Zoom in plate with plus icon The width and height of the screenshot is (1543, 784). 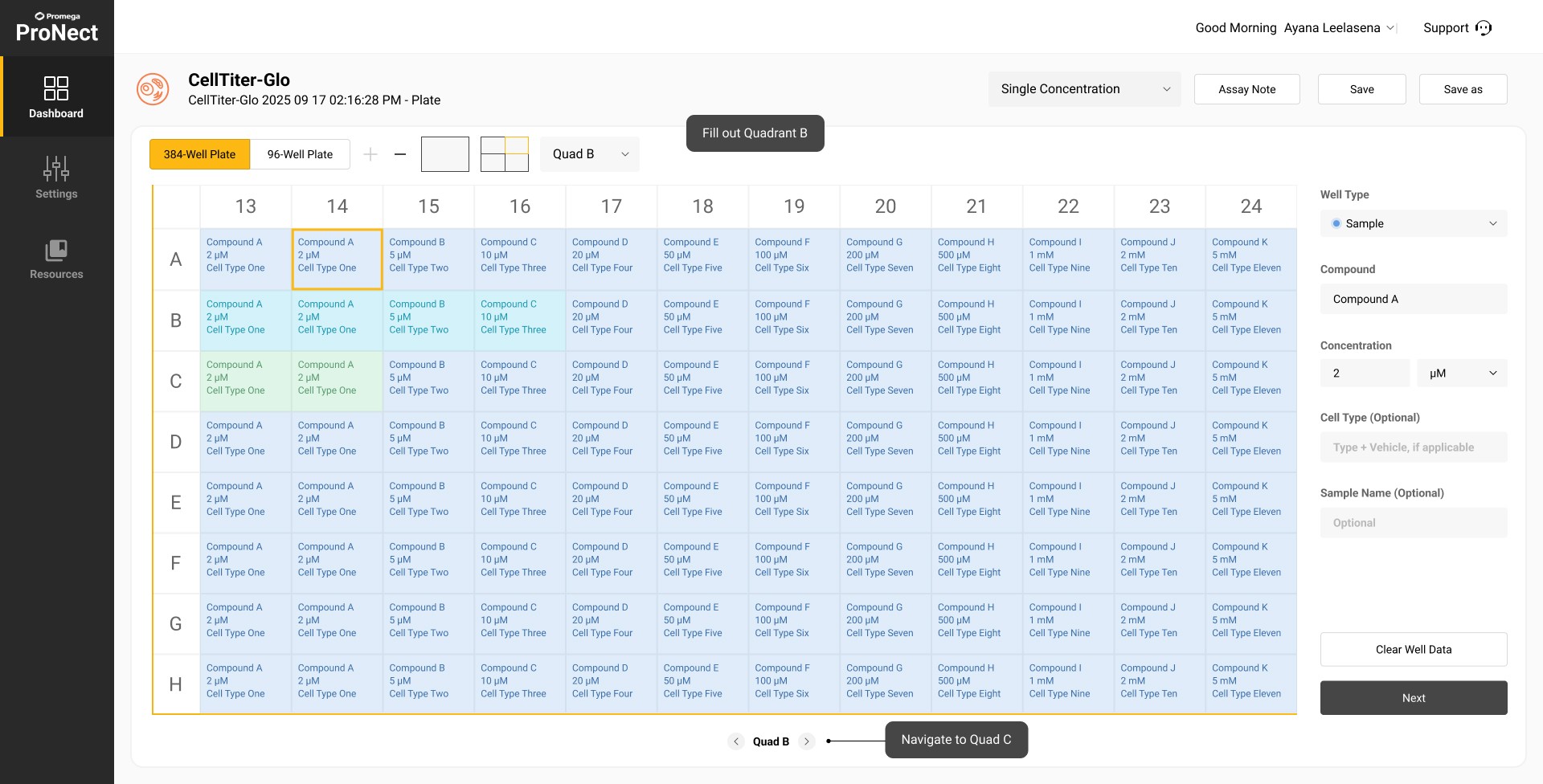pyautogui.click(x=370, y=154)
